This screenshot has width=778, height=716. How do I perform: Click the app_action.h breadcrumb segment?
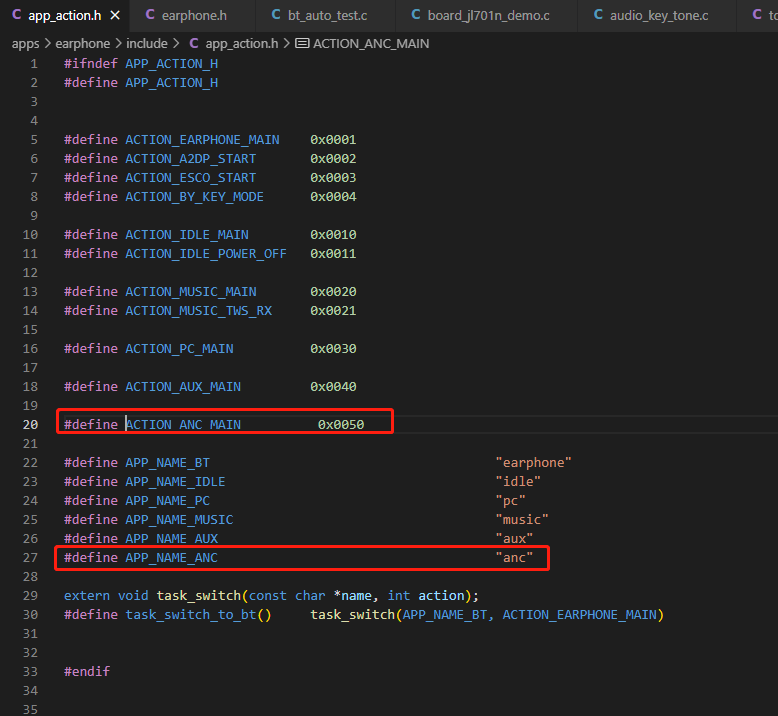242,44
